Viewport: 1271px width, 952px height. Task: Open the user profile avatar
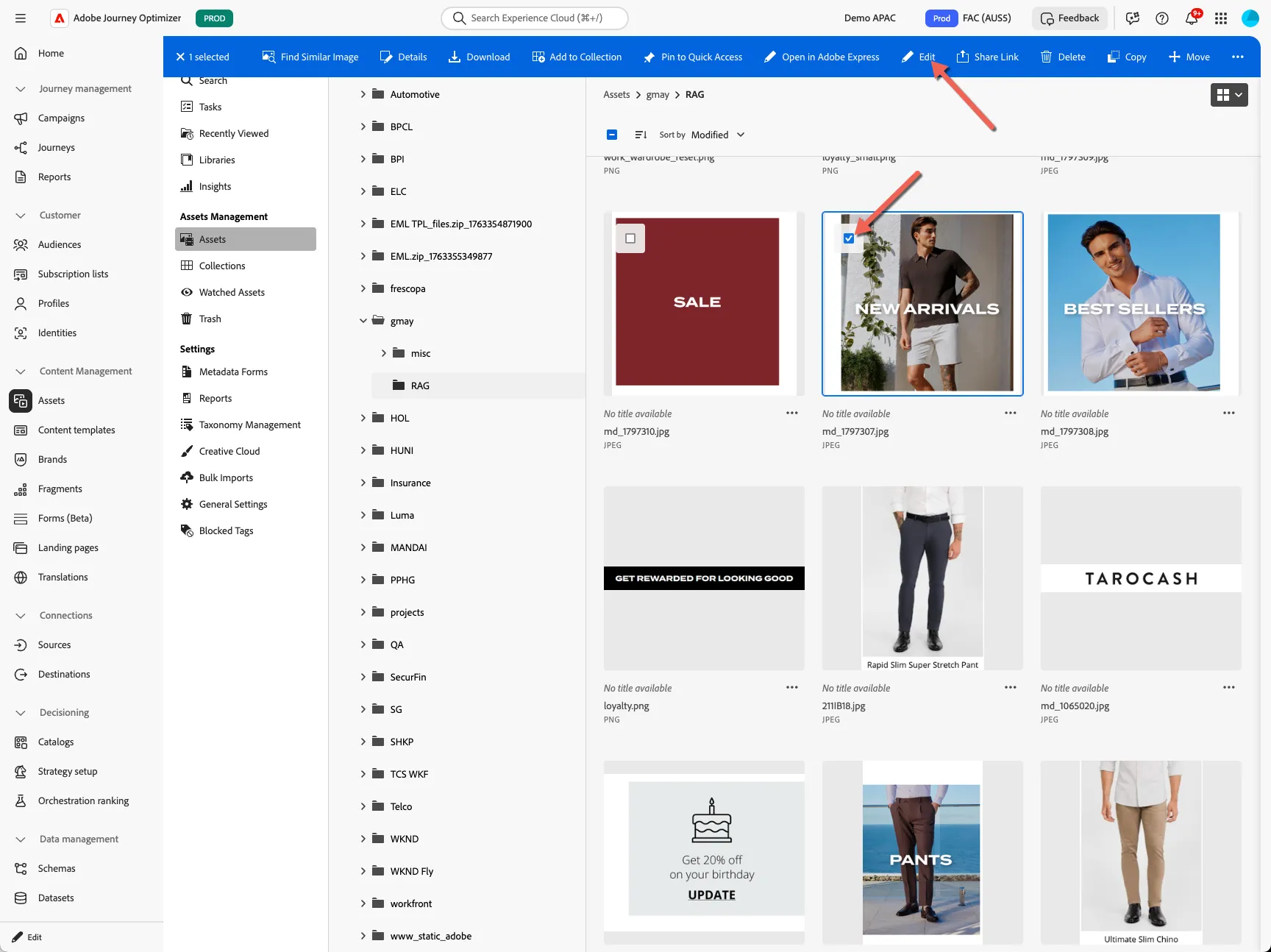pyautogui.click(x=1250, y=18)
